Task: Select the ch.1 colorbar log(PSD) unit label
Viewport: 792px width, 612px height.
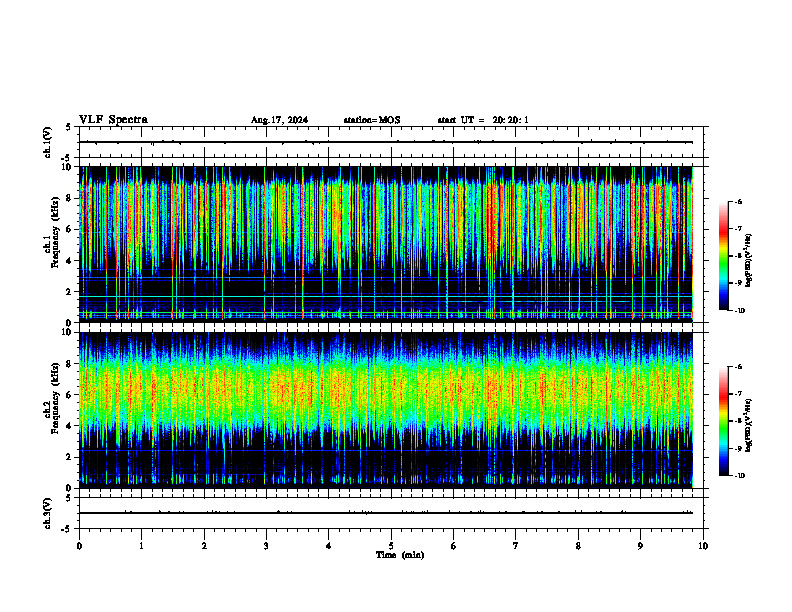Action: 748,261
